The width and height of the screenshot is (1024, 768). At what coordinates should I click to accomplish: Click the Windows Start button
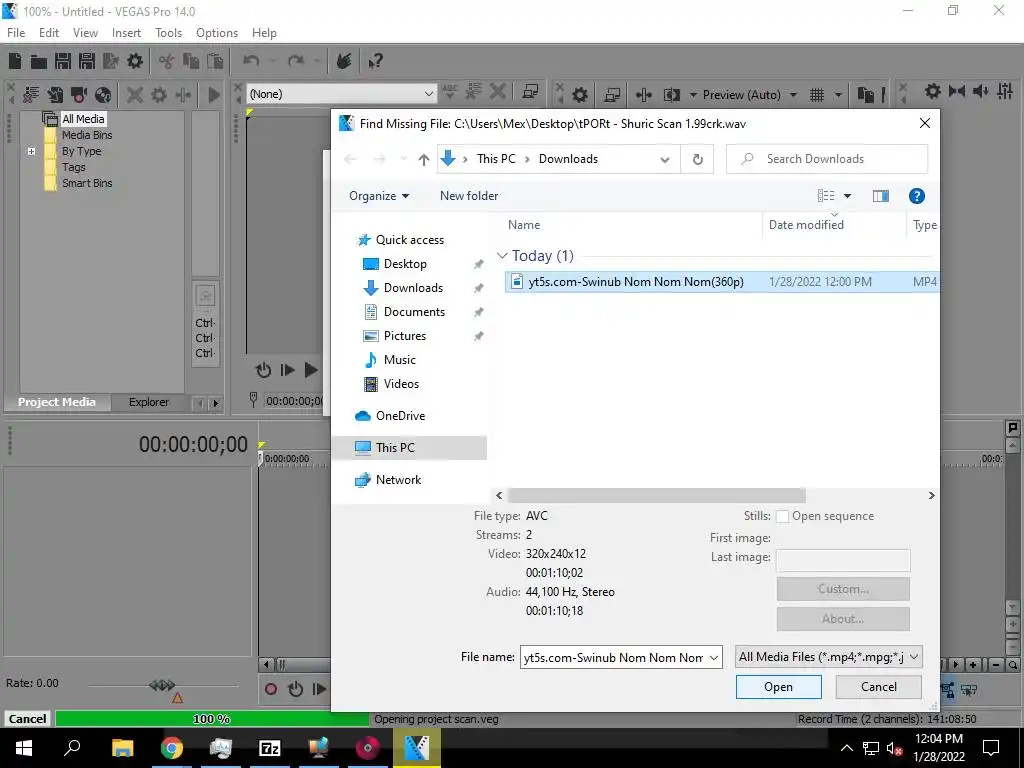(x=24, y=747)
